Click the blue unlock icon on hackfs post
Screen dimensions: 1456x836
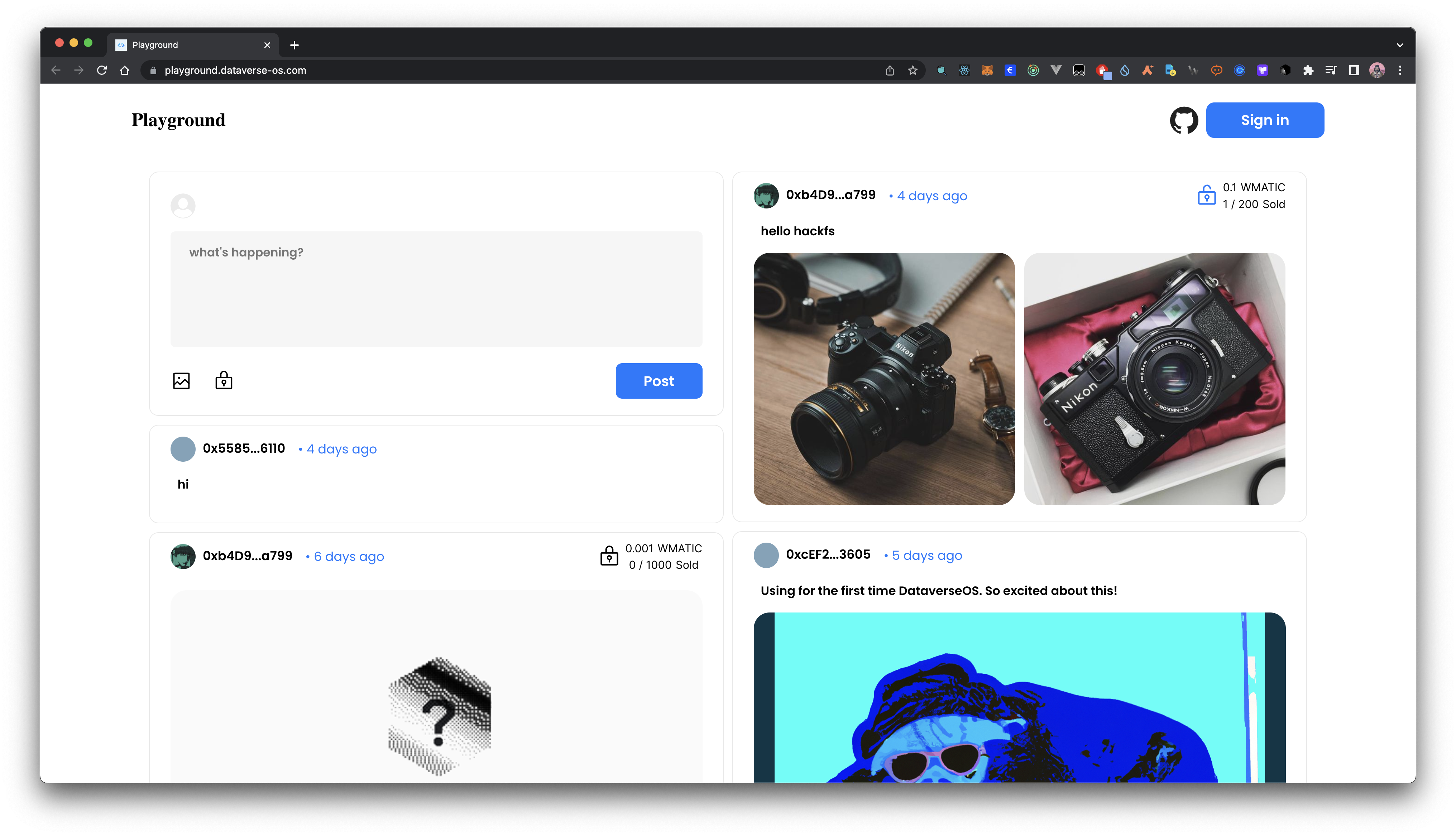click(1206, 195)
